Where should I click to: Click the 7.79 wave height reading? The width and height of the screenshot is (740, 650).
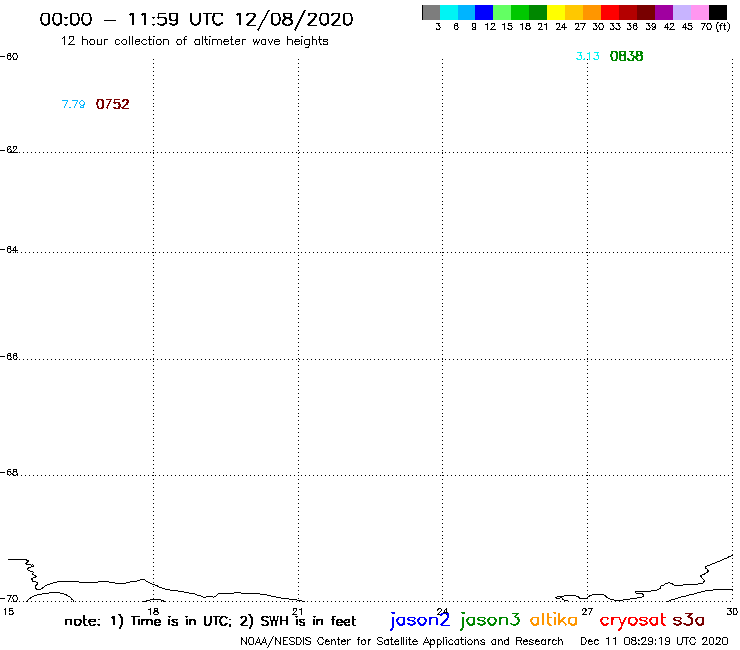[x=74, y=104]
